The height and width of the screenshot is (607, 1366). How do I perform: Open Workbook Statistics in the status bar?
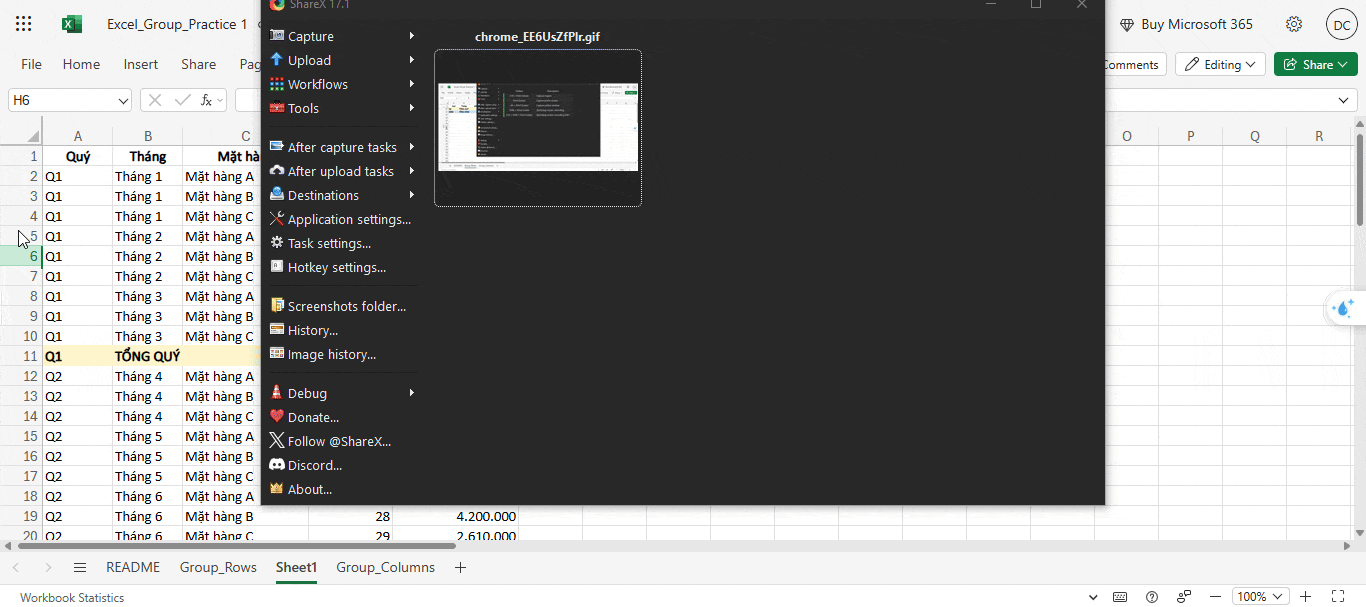(72, 597)
